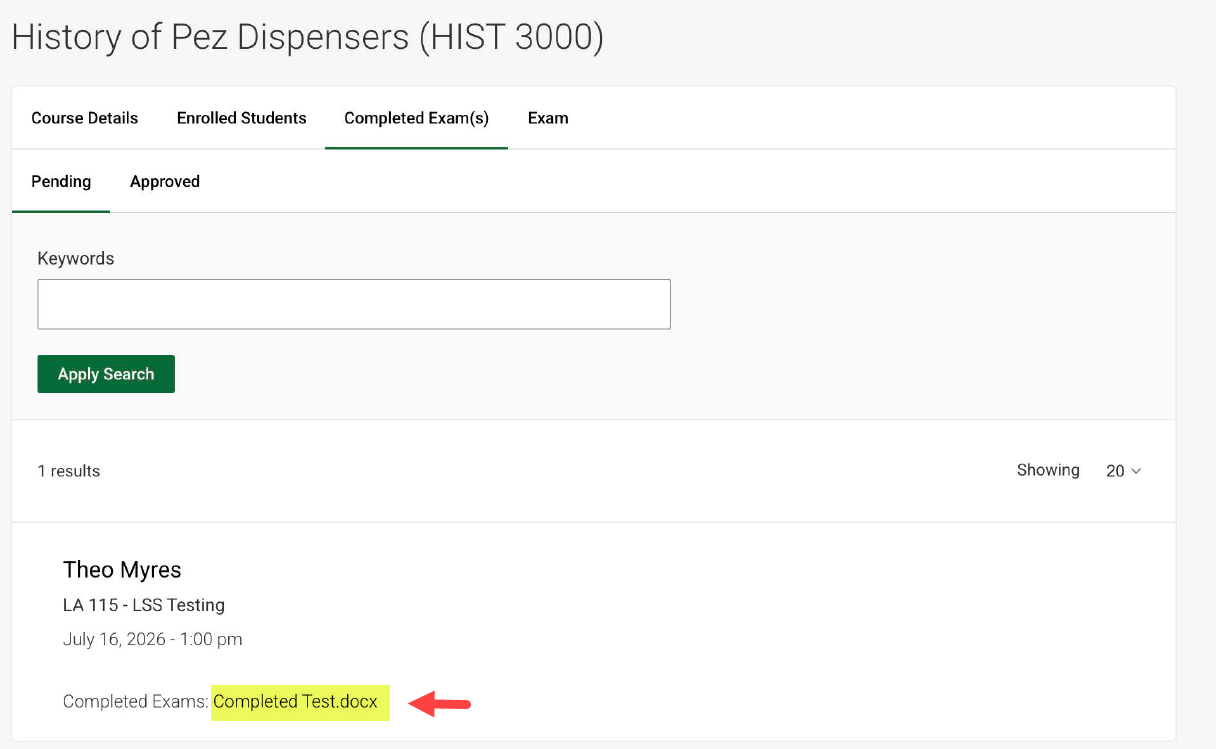This screenshot has width=1216, height=749.
Task: Select the Pending sub-tab
Action: click(x=61, y=181)
